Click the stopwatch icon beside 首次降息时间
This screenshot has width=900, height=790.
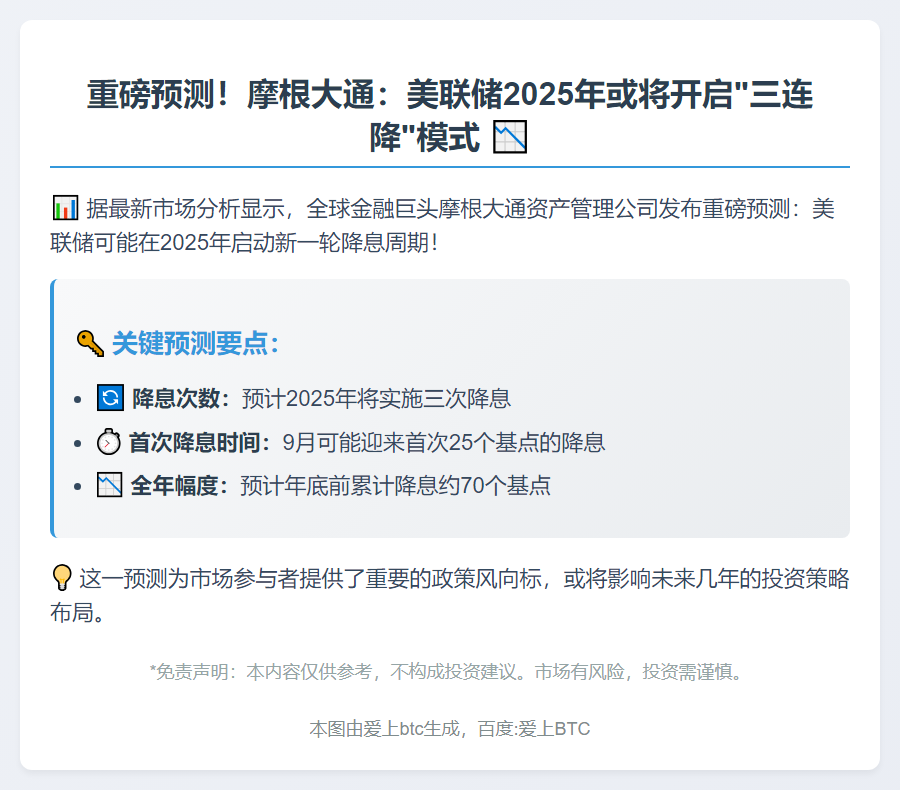pos(108,442)
